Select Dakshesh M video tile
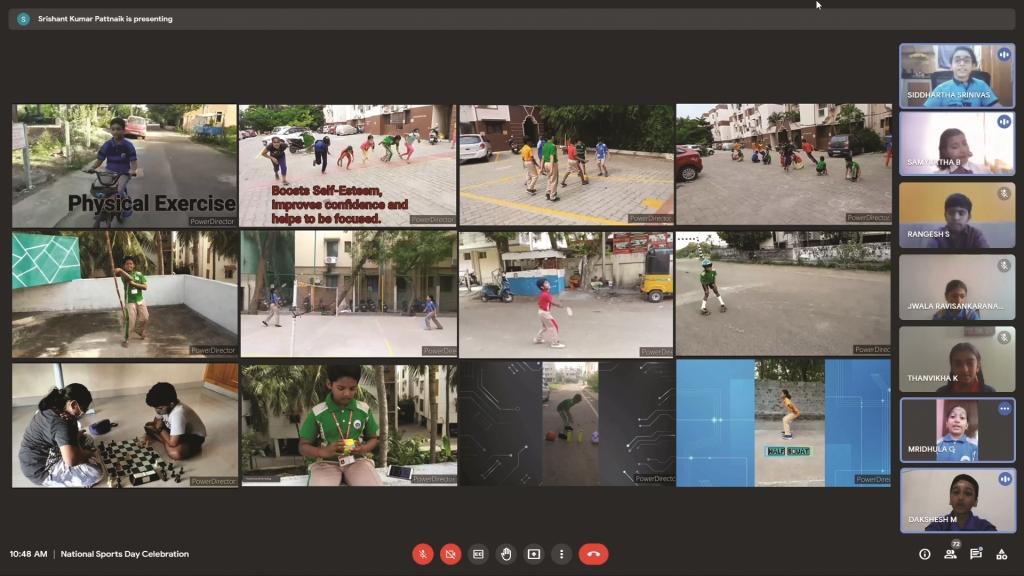The width and height of the screenshot is (1024, 576). [957, 501]
